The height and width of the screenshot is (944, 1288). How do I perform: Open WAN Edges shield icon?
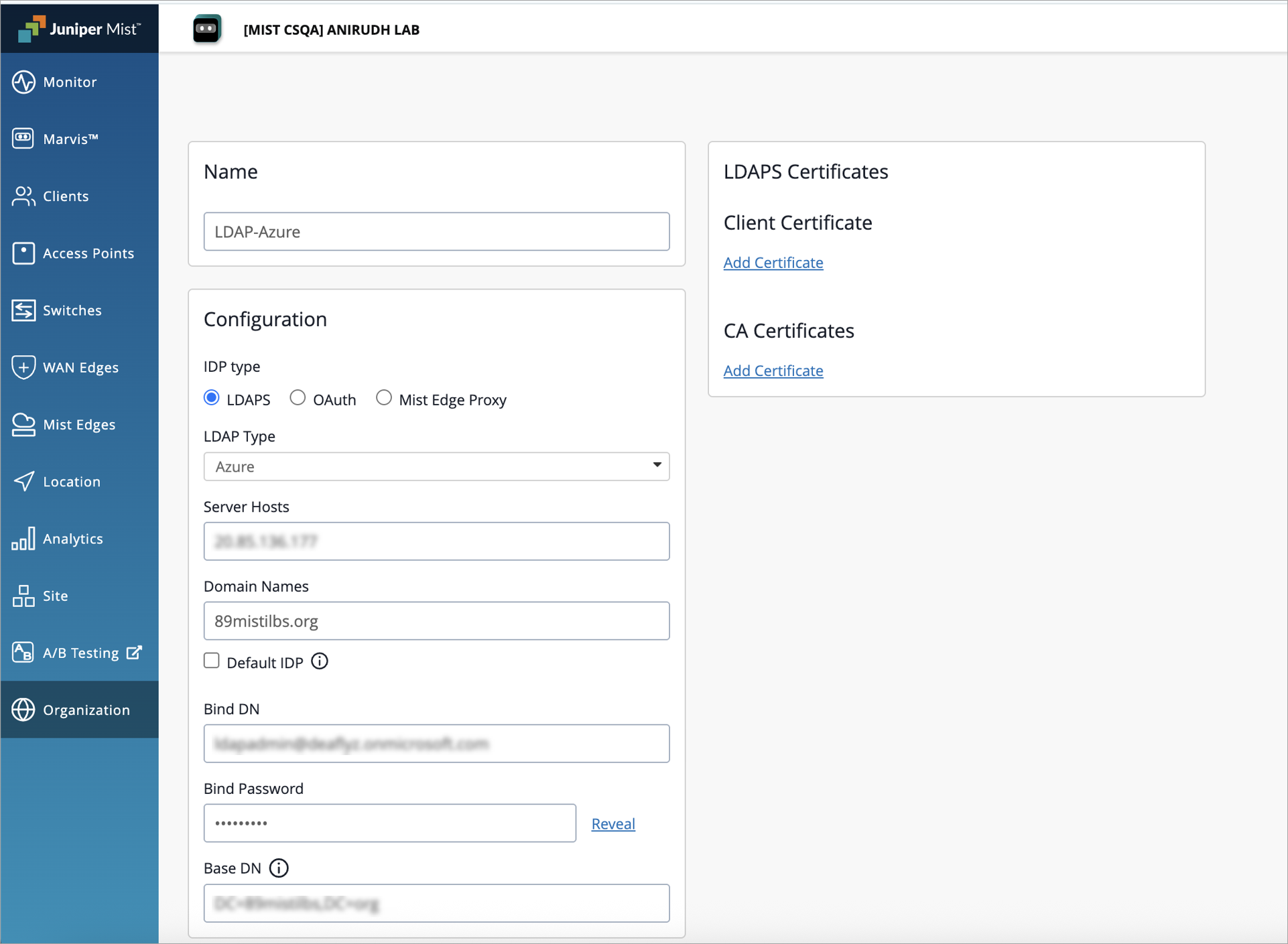[x=23, y=367]
